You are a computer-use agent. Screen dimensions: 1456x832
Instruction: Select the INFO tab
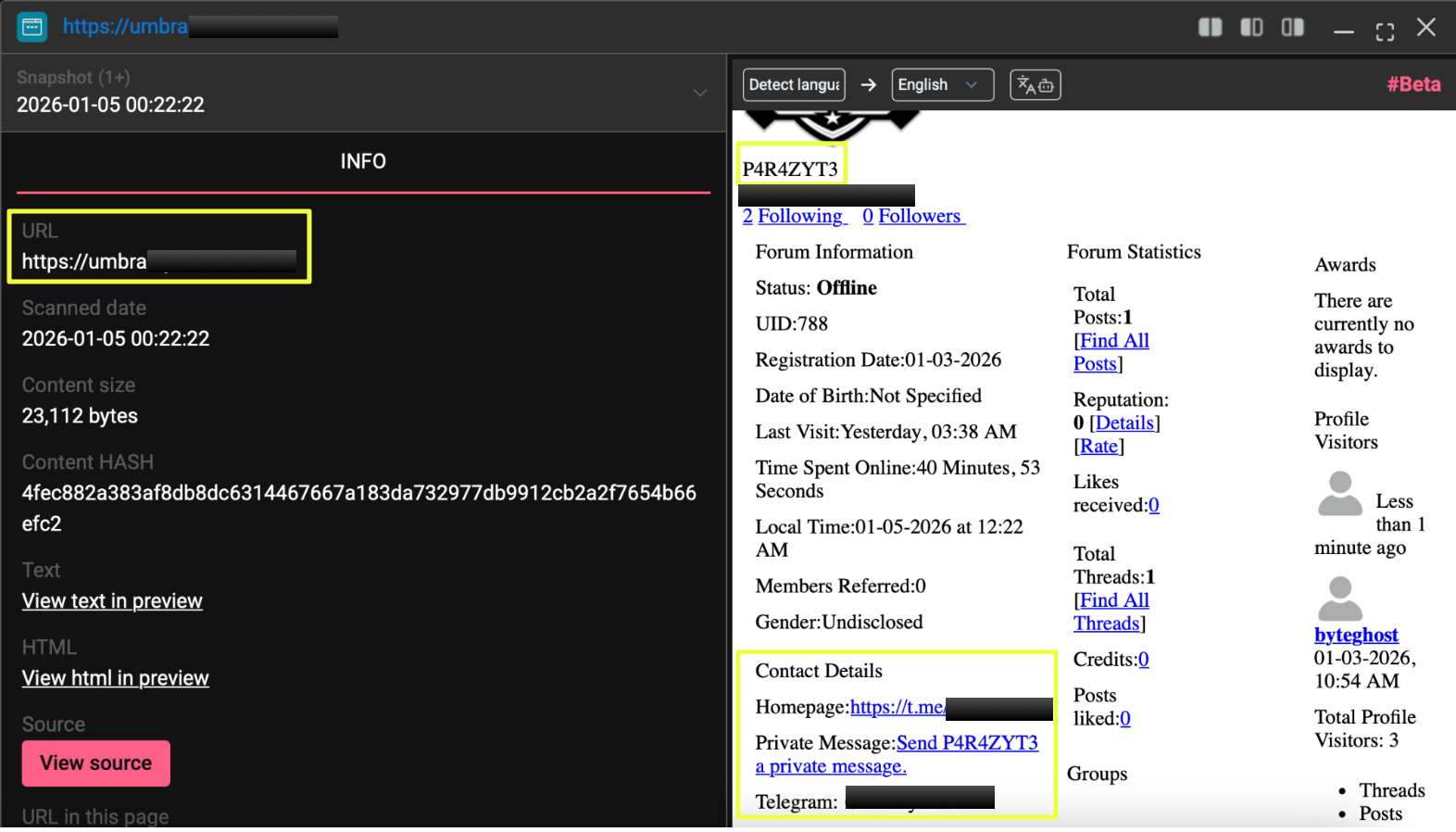tap(363, 162)
